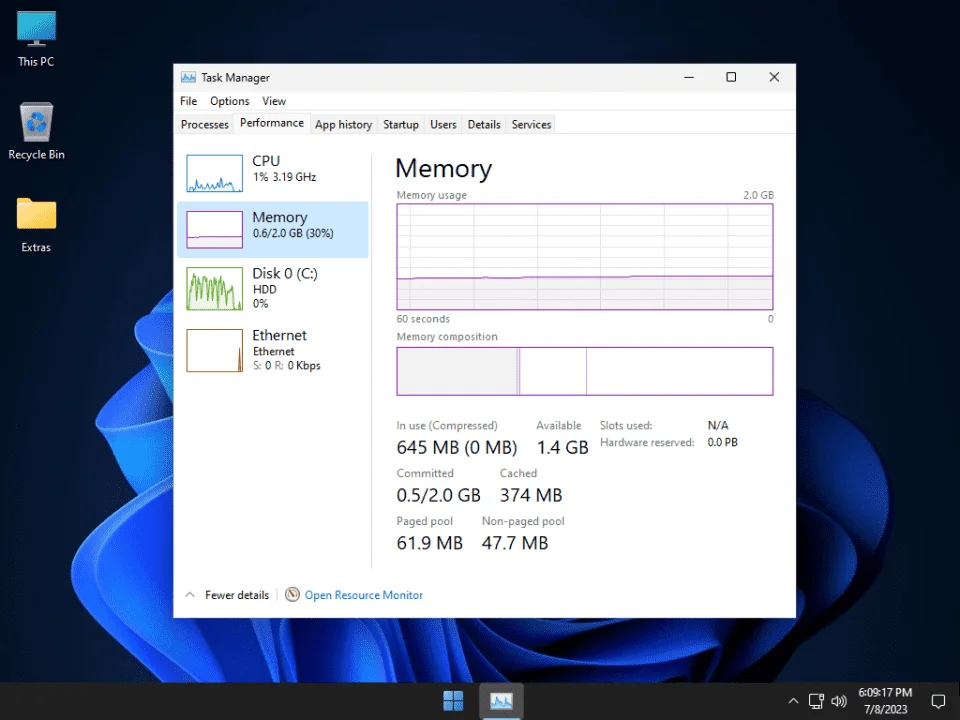This screenshot has width=960, height=720.
Task: Click the Memory composition bar
Action: 585,371
